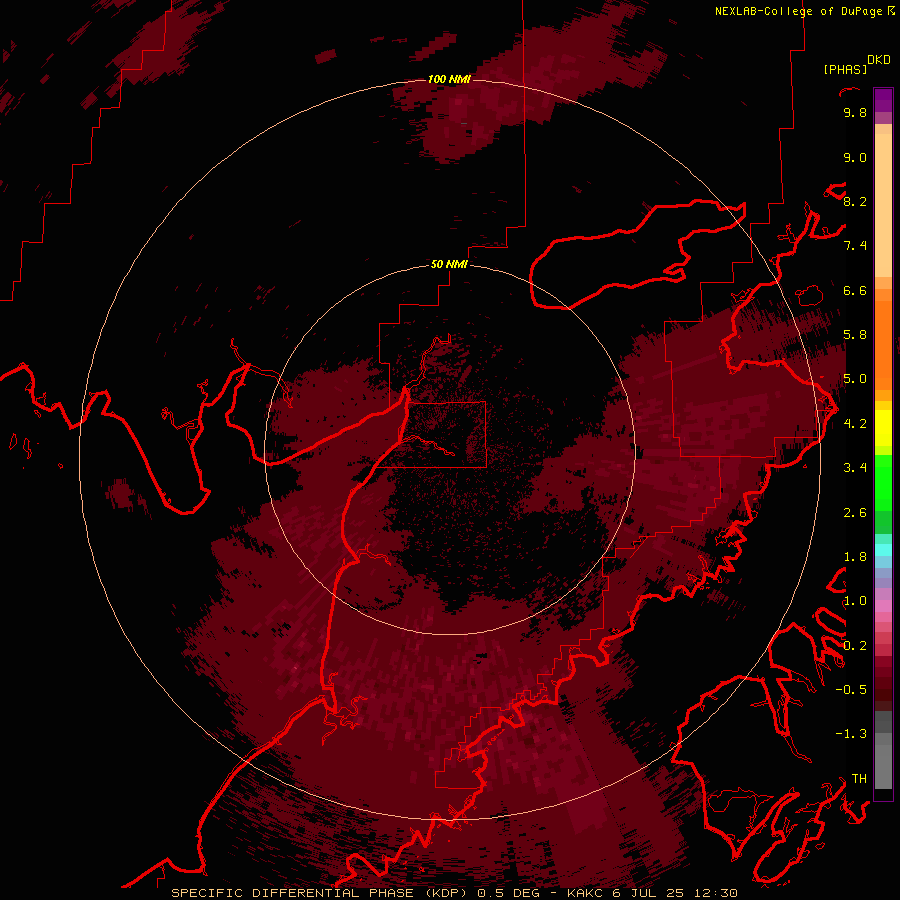Click the 5.8 legend value
Screen dimensions: 900x900
855,335
